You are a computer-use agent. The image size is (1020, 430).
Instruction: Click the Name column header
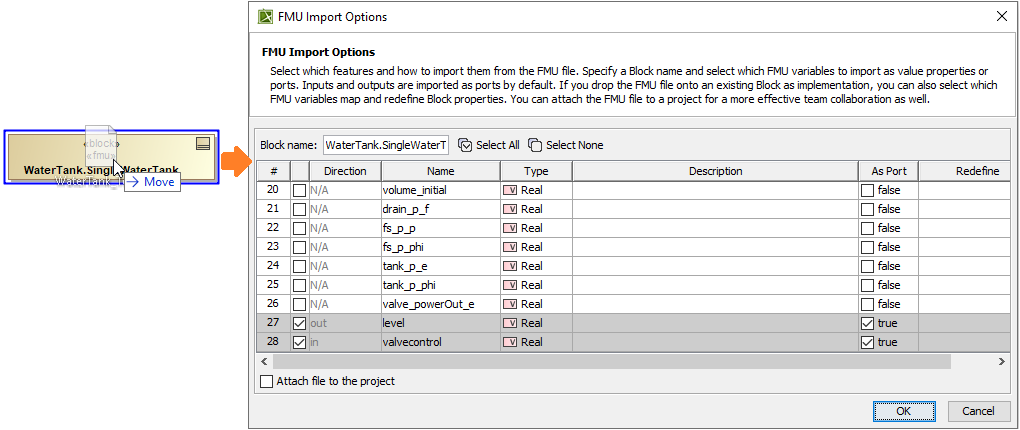(440, 171)
